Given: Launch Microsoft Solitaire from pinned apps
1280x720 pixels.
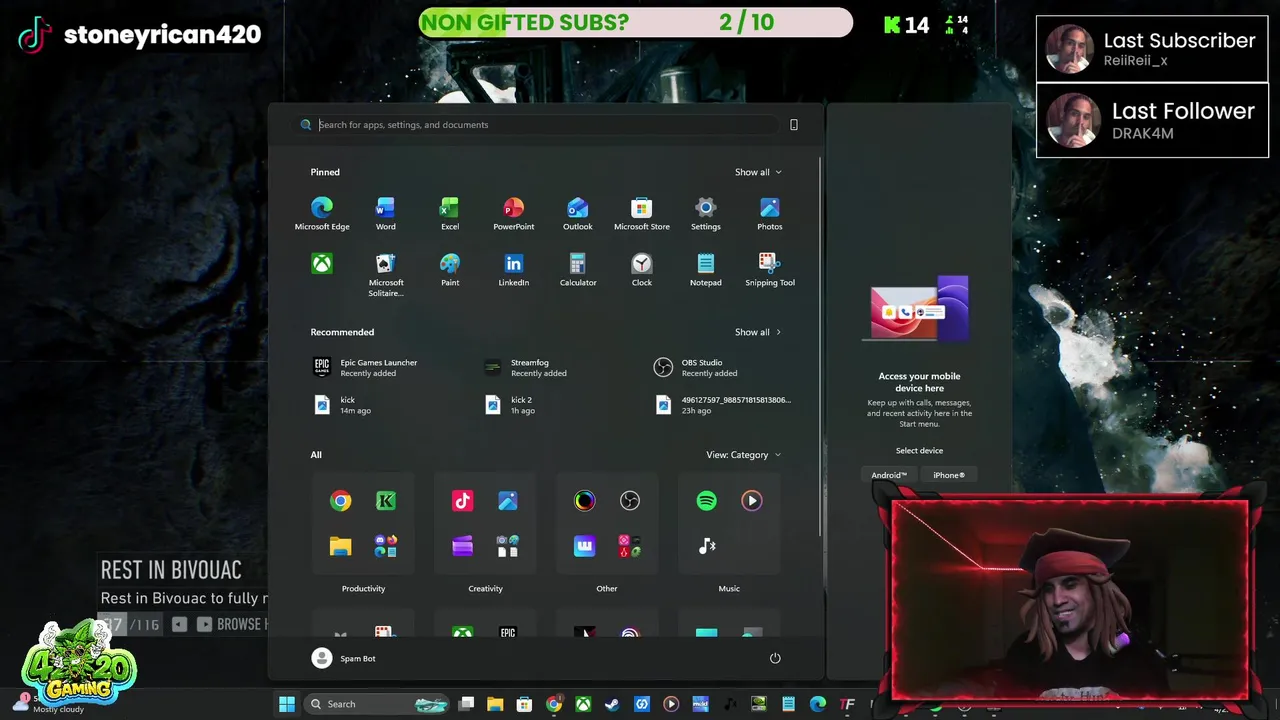Looking at the screenshot, I should pos(386,274).
